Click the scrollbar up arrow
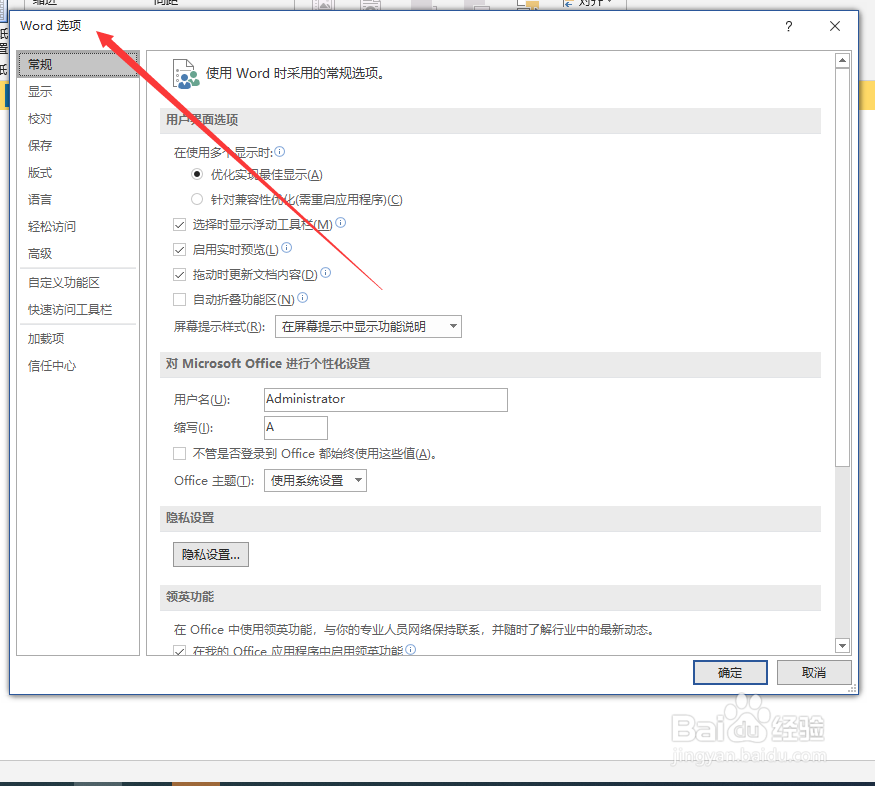Screen dimensions: 875x786 843,60
